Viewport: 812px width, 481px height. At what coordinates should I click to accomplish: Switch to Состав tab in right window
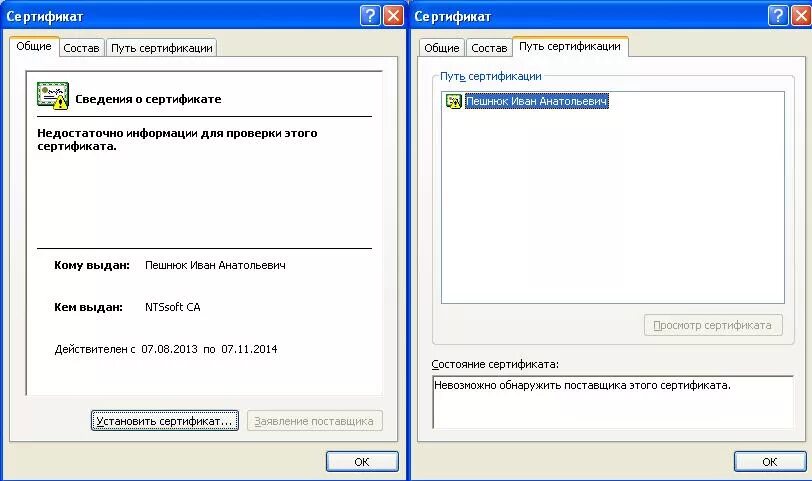click(x=489, y=48)
